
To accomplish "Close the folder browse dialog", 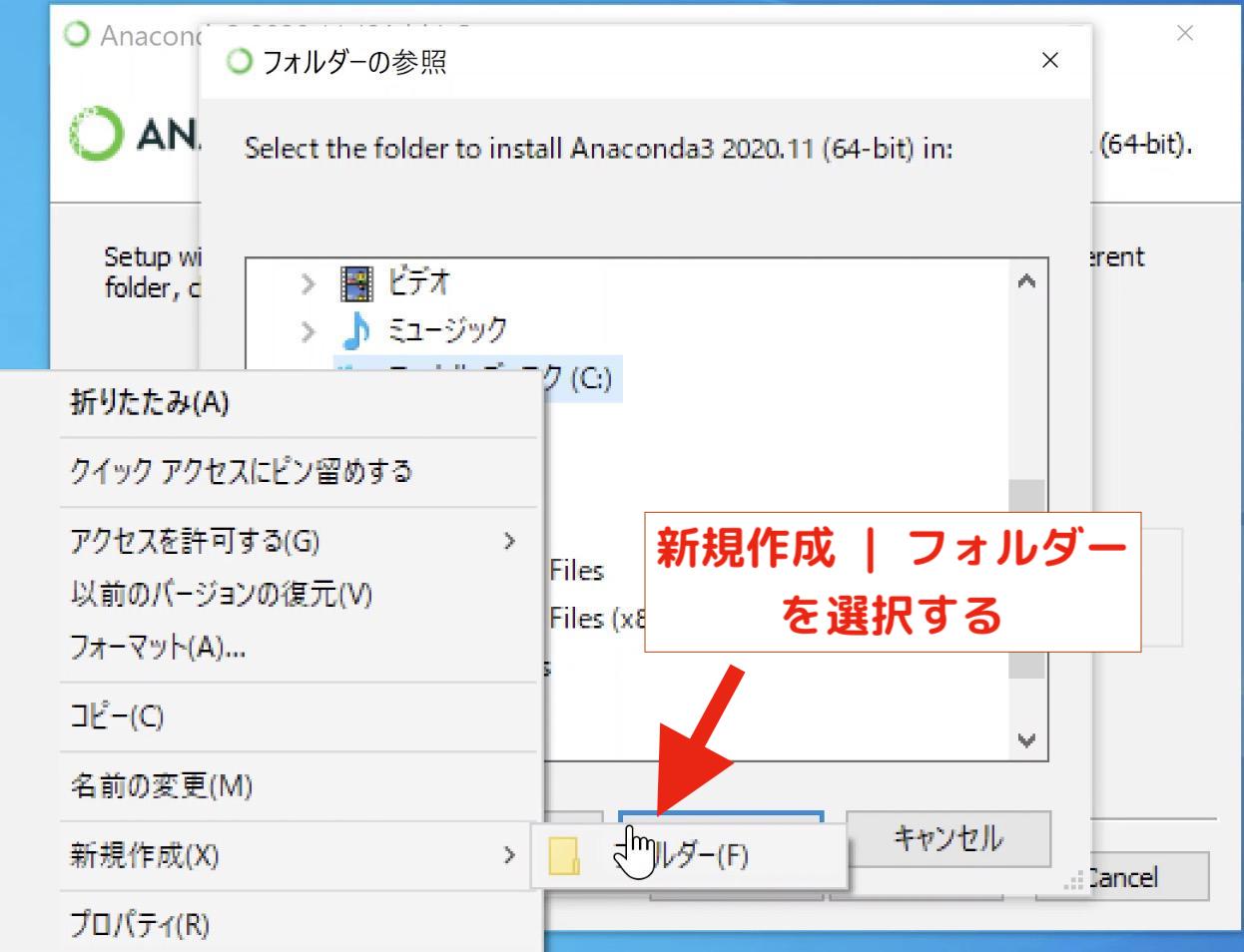I will tap(1049, 61).
